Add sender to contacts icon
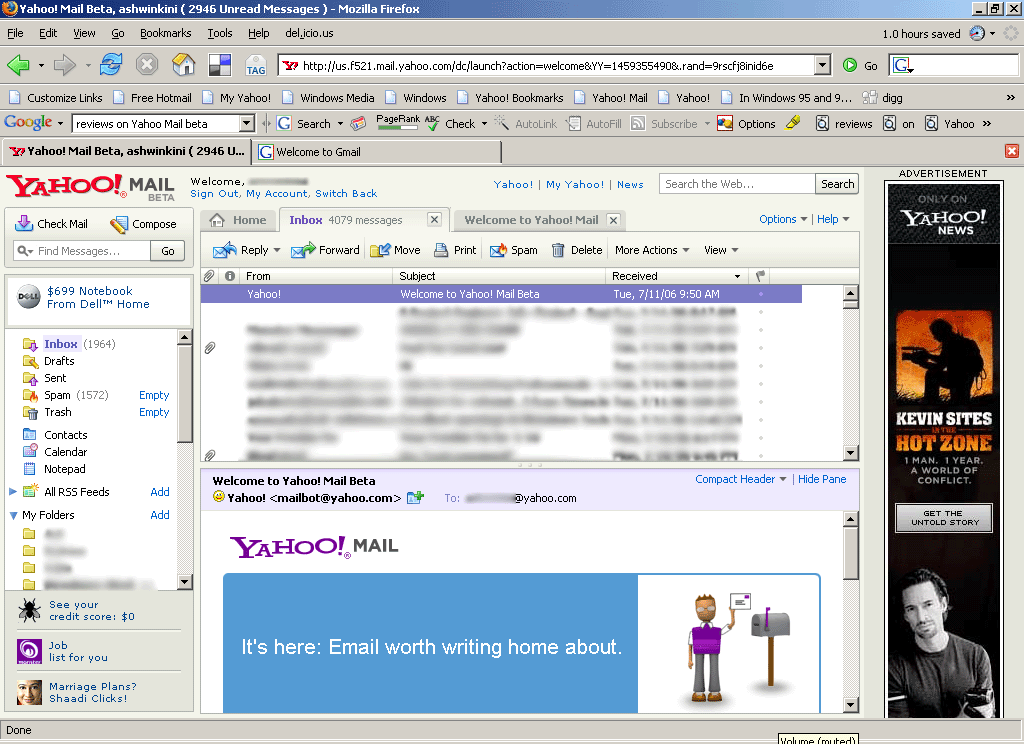 [415, 498]
